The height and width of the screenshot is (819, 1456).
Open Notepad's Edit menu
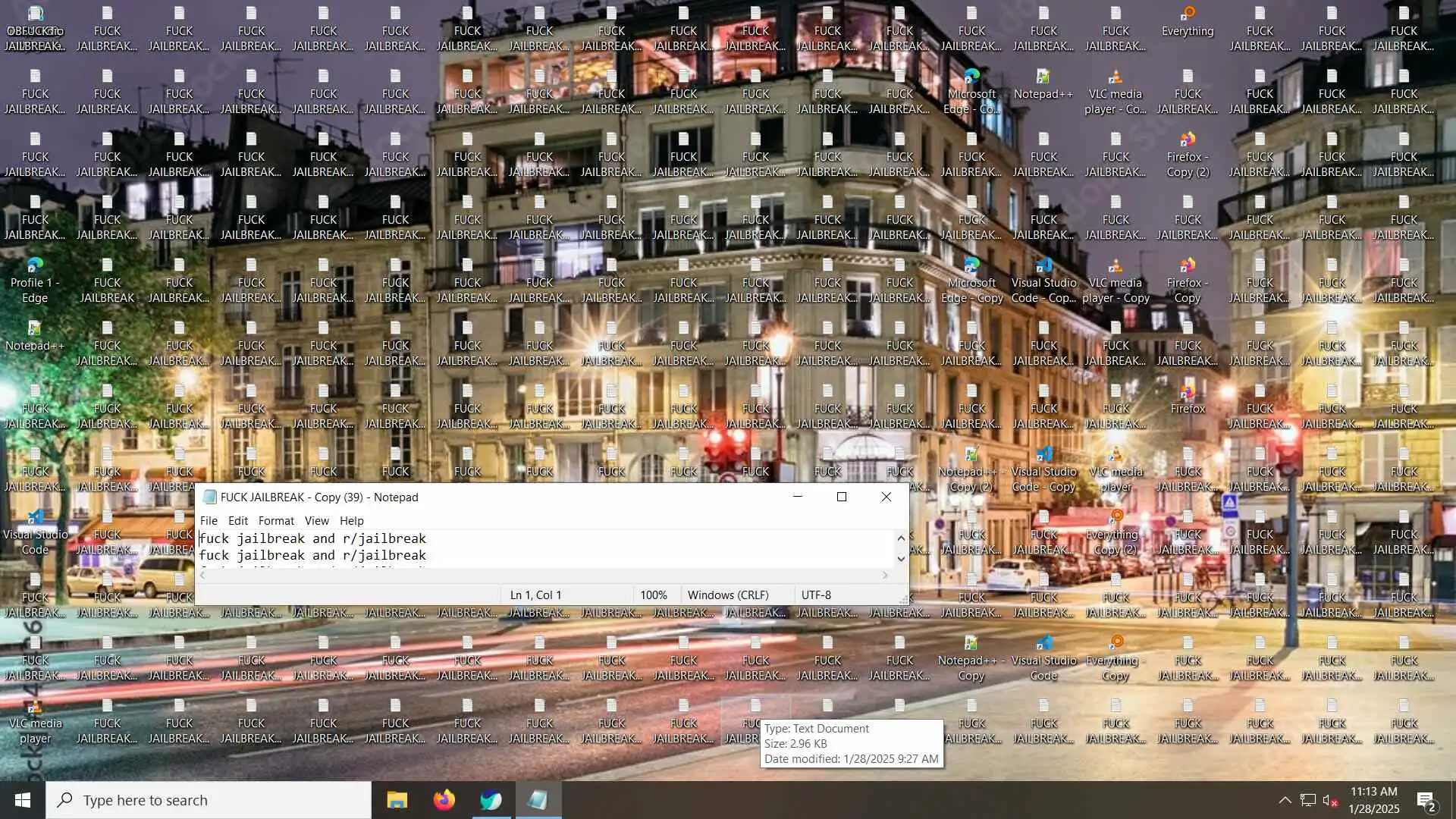click(237, 520)
